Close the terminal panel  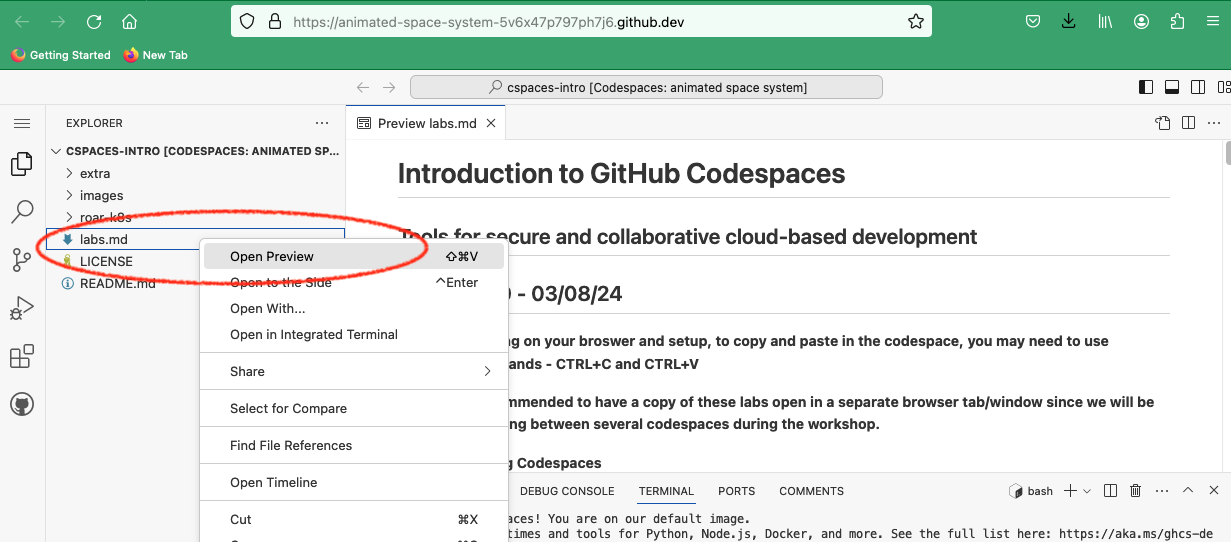1213,491
